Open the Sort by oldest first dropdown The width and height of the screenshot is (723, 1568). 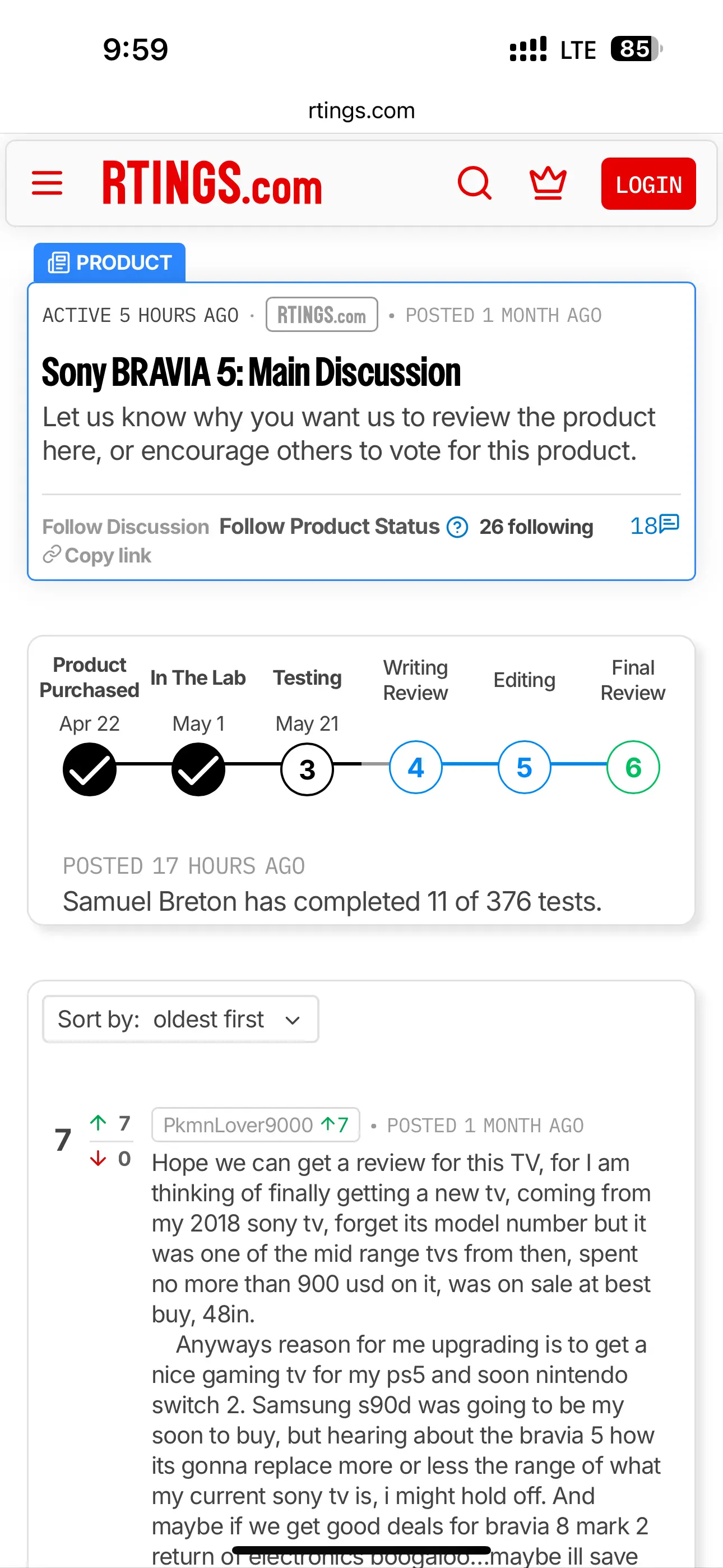tap(180, 1019)
